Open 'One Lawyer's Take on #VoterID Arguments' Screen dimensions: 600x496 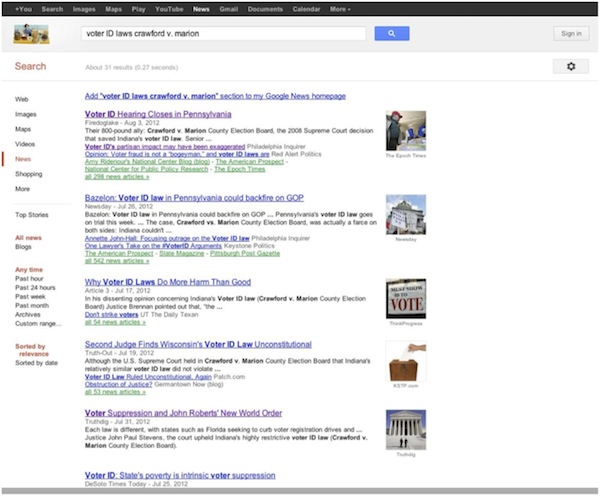[153, 246]
